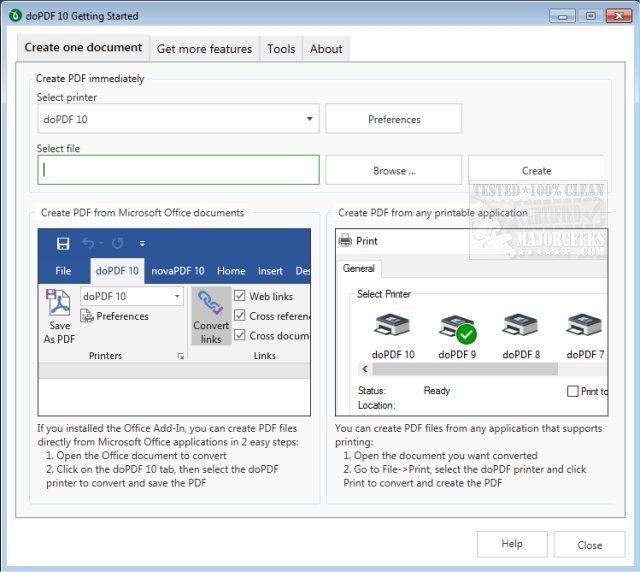The height and width of the screenshot is (572, 640).
Task: Open the Tools tab
Action: (x=281, y=48)
